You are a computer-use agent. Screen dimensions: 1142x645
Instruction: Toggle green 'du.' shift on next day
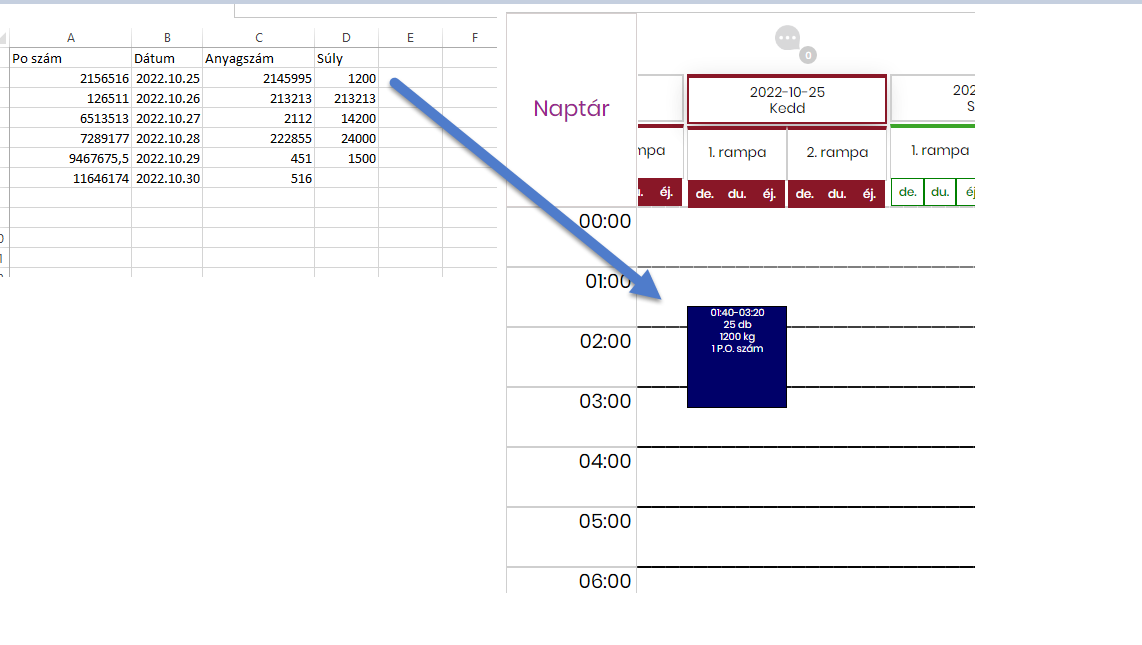pos(940,192)
